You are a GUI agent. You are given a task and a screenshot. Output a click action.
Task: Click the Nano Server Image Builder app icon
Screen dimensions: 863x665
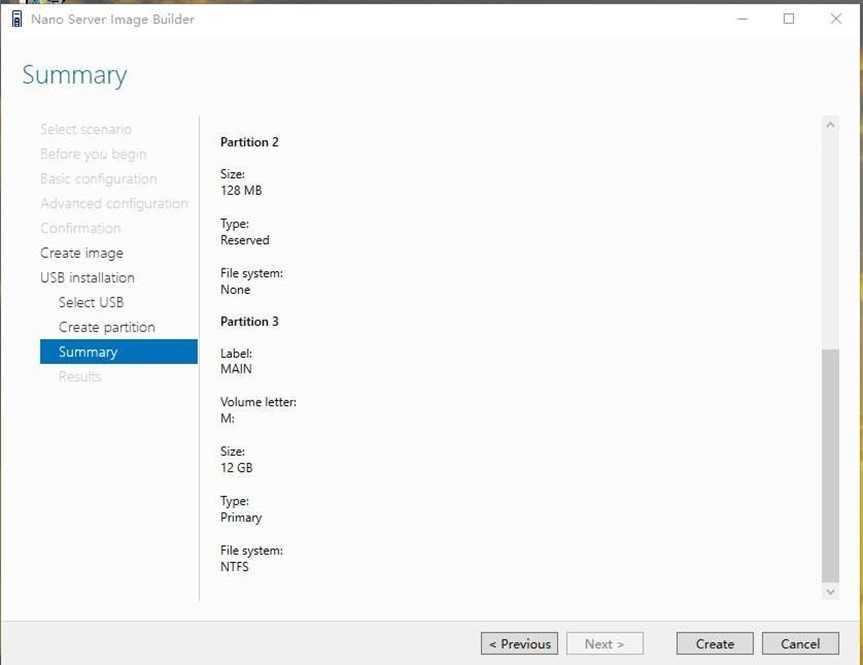click(x=17, y=19)
